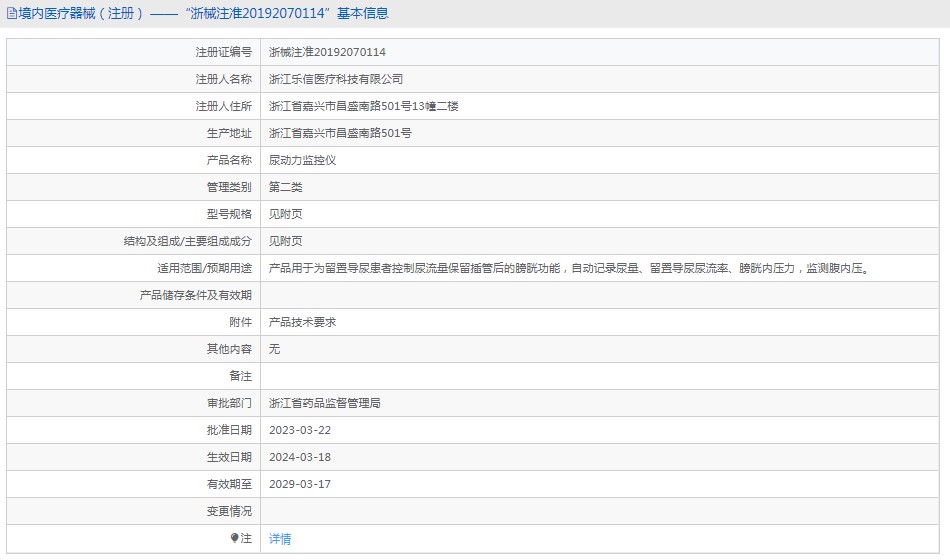This screenshot has width=950, height=560.
Task: Click the 有效期至 label
Action: coord(229,484)
